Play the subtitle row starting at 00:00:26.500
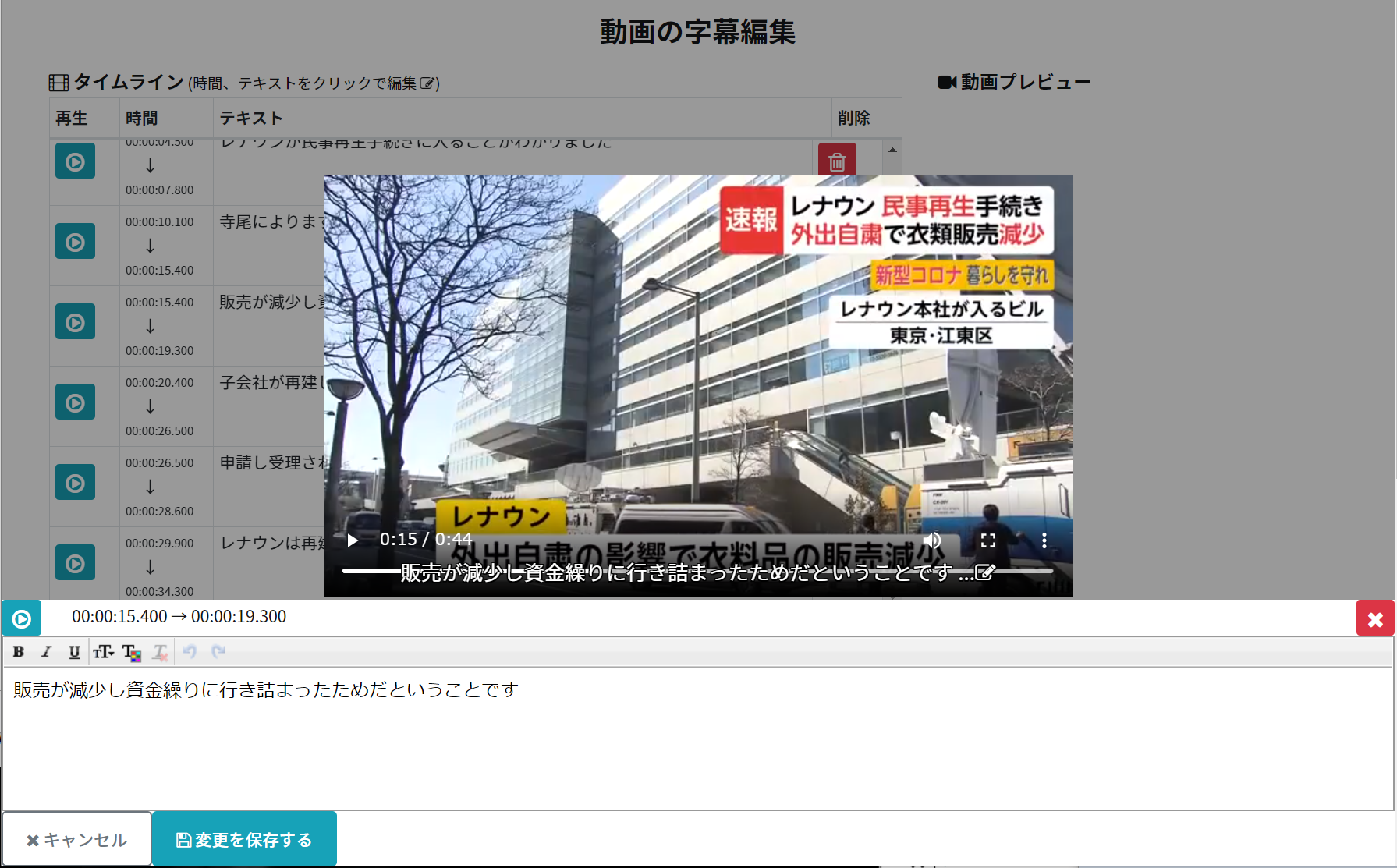This screenshot has width=1397, height=868. (75, 483)
